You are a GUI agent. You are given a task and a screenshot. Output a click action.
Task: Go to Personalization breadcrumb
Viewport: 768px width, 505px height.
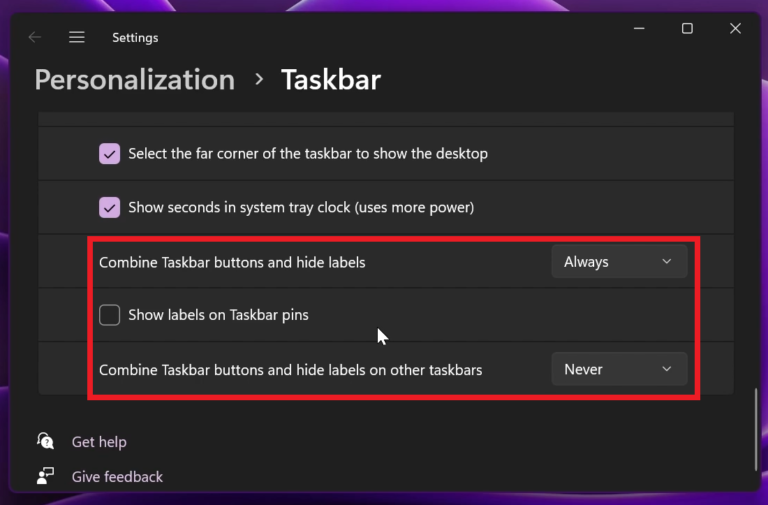point(135,80)
